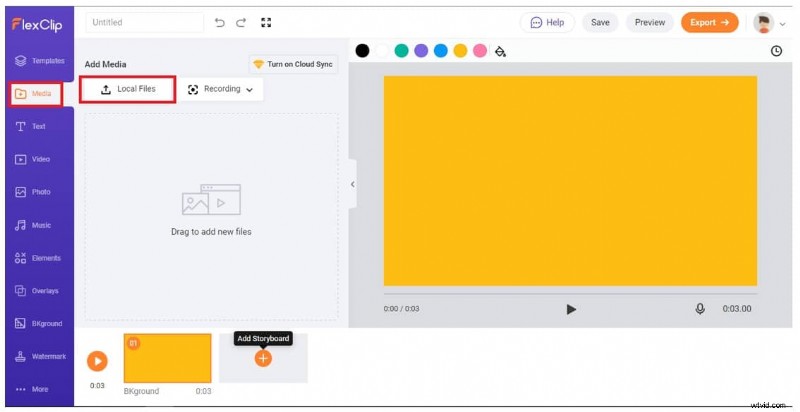The height and width of the screenshot is (412, 800).
Task: Click the Untitled project name field
Action: coord(144,22)
